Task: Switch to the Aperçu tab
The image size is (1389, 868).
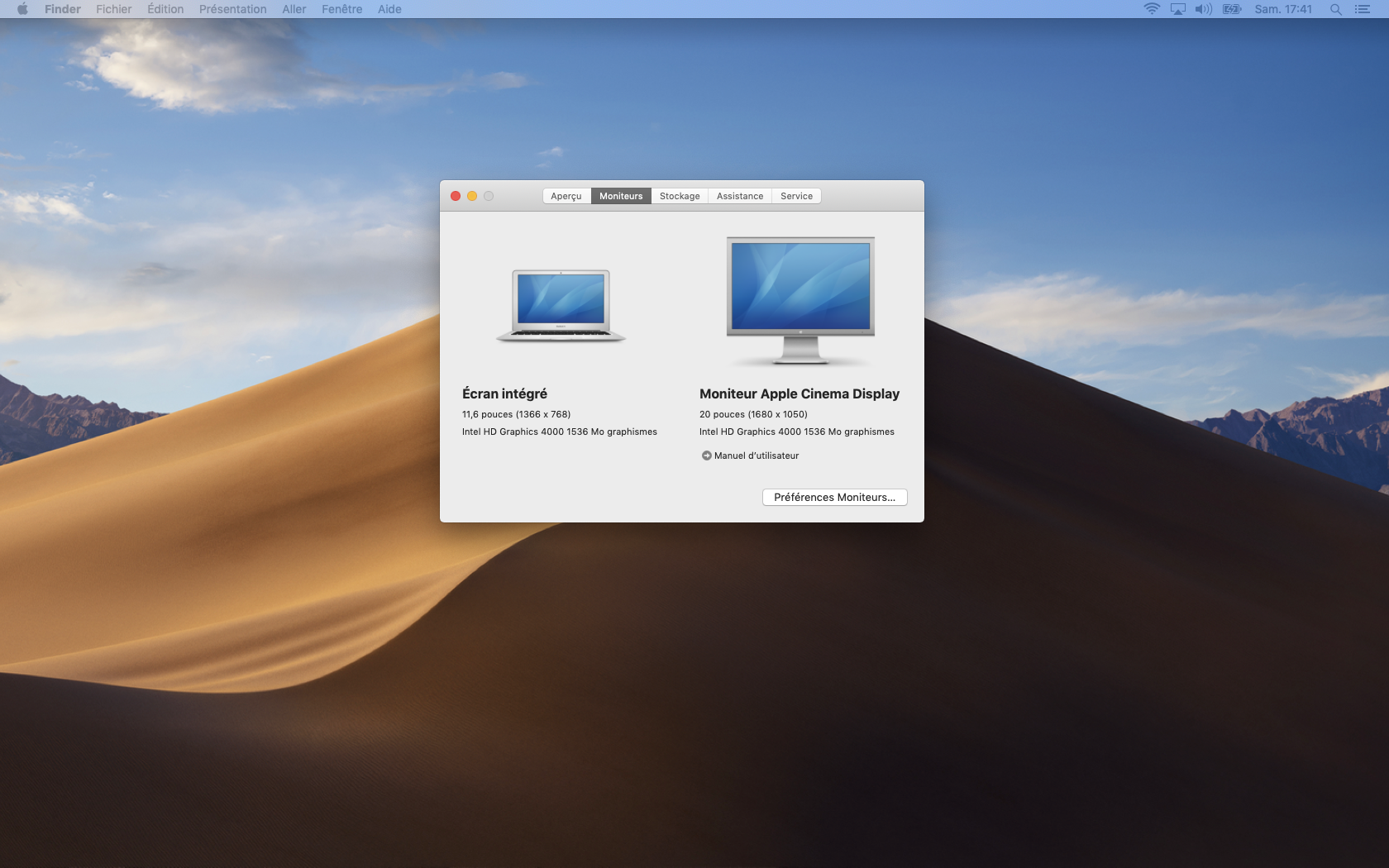Action: [x=566, y=196]
